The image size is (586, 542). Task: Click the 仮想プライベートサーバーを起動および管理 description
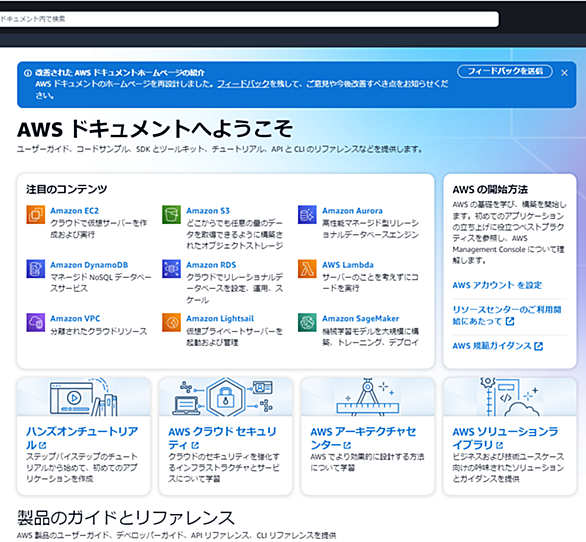click(x=234, y=337)
